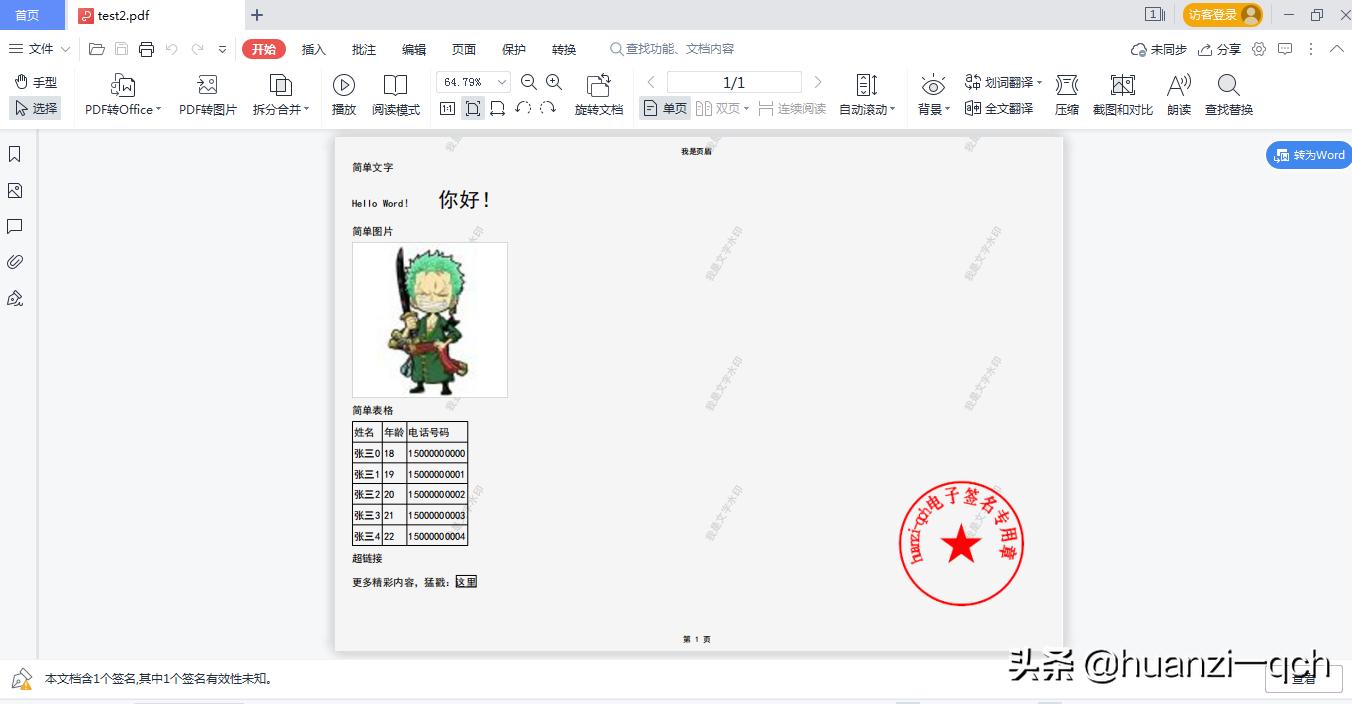This screenshot has width=1352, height=704.
Task: Click the 转为Word conversion button
Action: pos(1308,154)
